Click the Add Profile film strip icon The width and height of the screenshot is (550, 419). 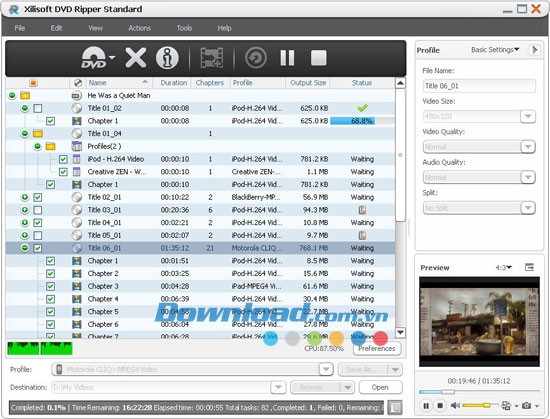[212, 58]
